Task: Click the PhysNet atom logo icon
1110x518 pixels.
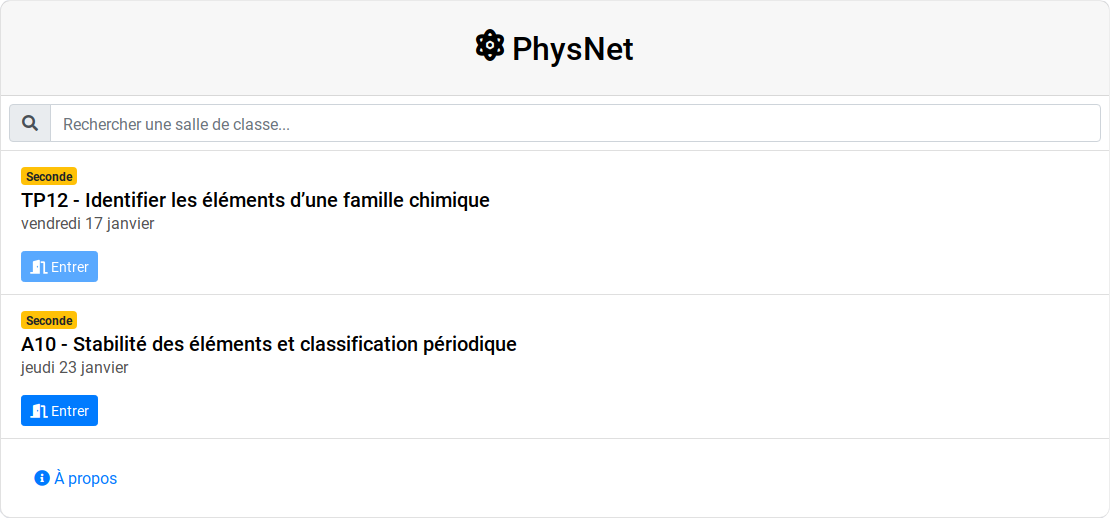Action: pos(489,46)
